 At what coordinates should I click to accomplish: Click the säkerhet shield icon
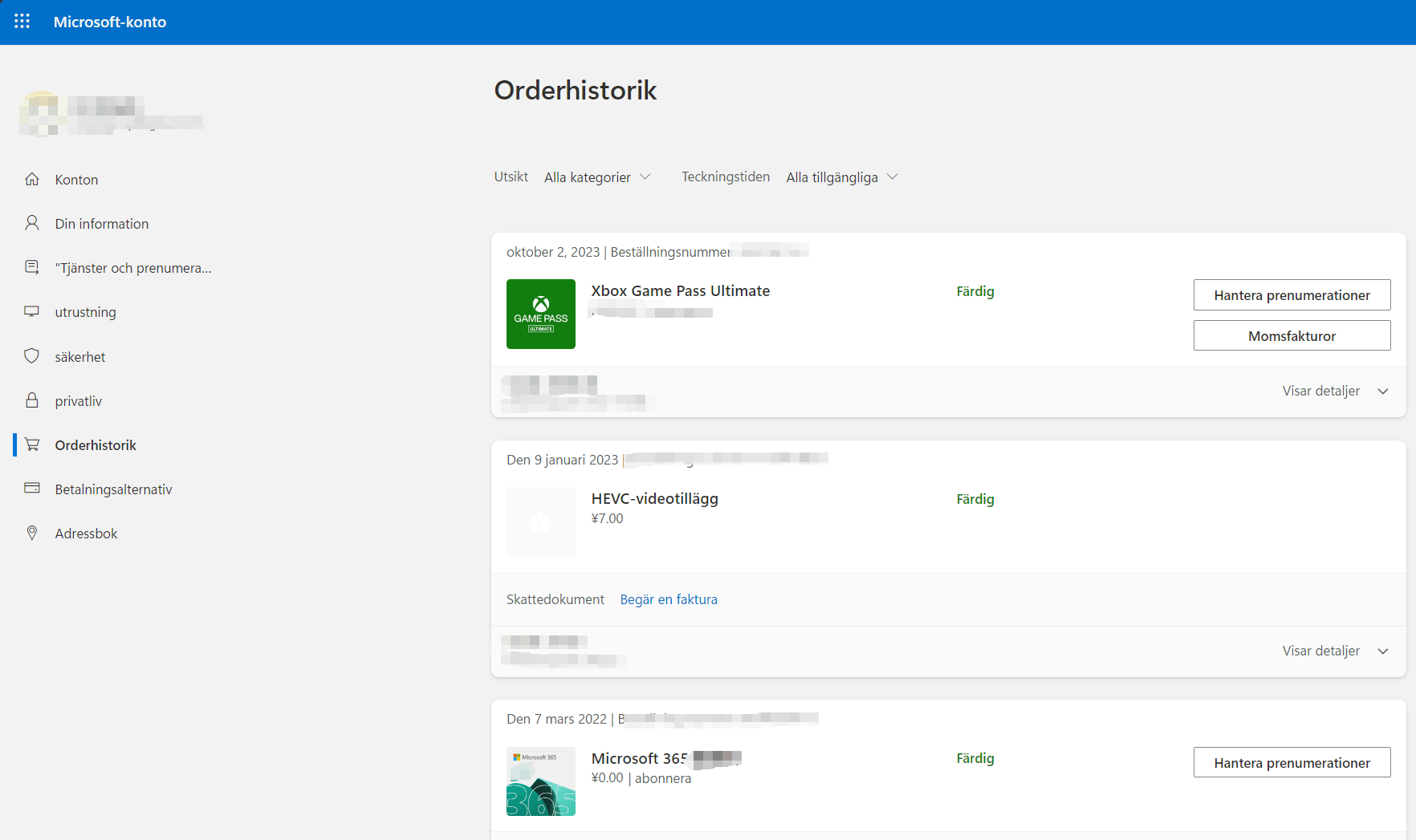point(32,356)
